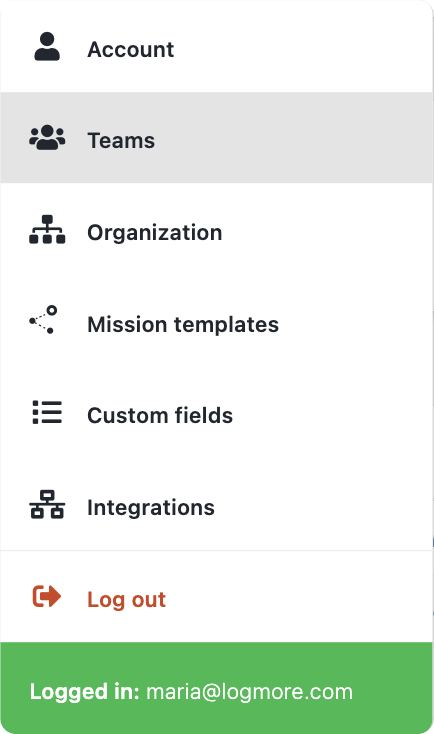Click the Log out row's empty area
Image resolution: width=434 pixels, height=734 pixels.
coord(300,597)
